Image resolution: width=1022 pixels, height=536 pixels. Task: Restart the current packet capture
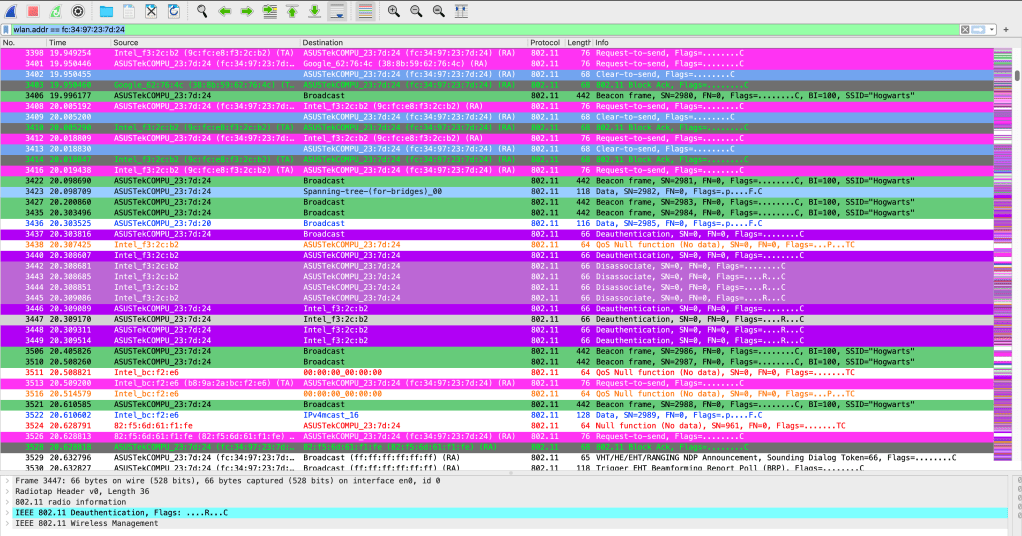click(x=56, y=11)
